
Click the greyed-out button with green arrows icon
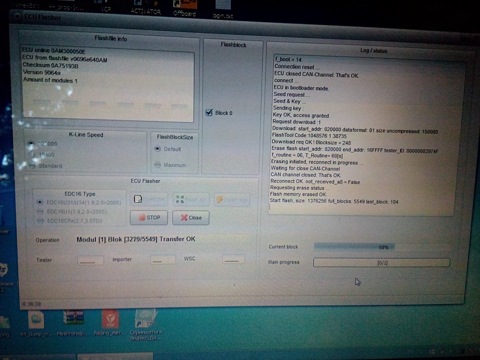(x=191, y=199)
